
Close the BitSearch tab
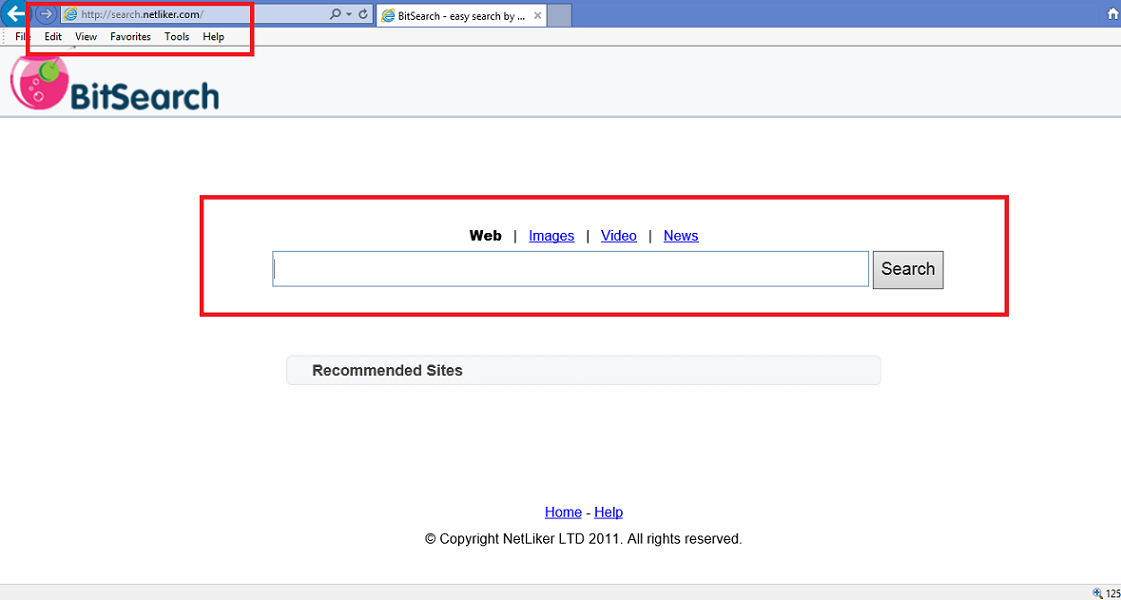538,15
